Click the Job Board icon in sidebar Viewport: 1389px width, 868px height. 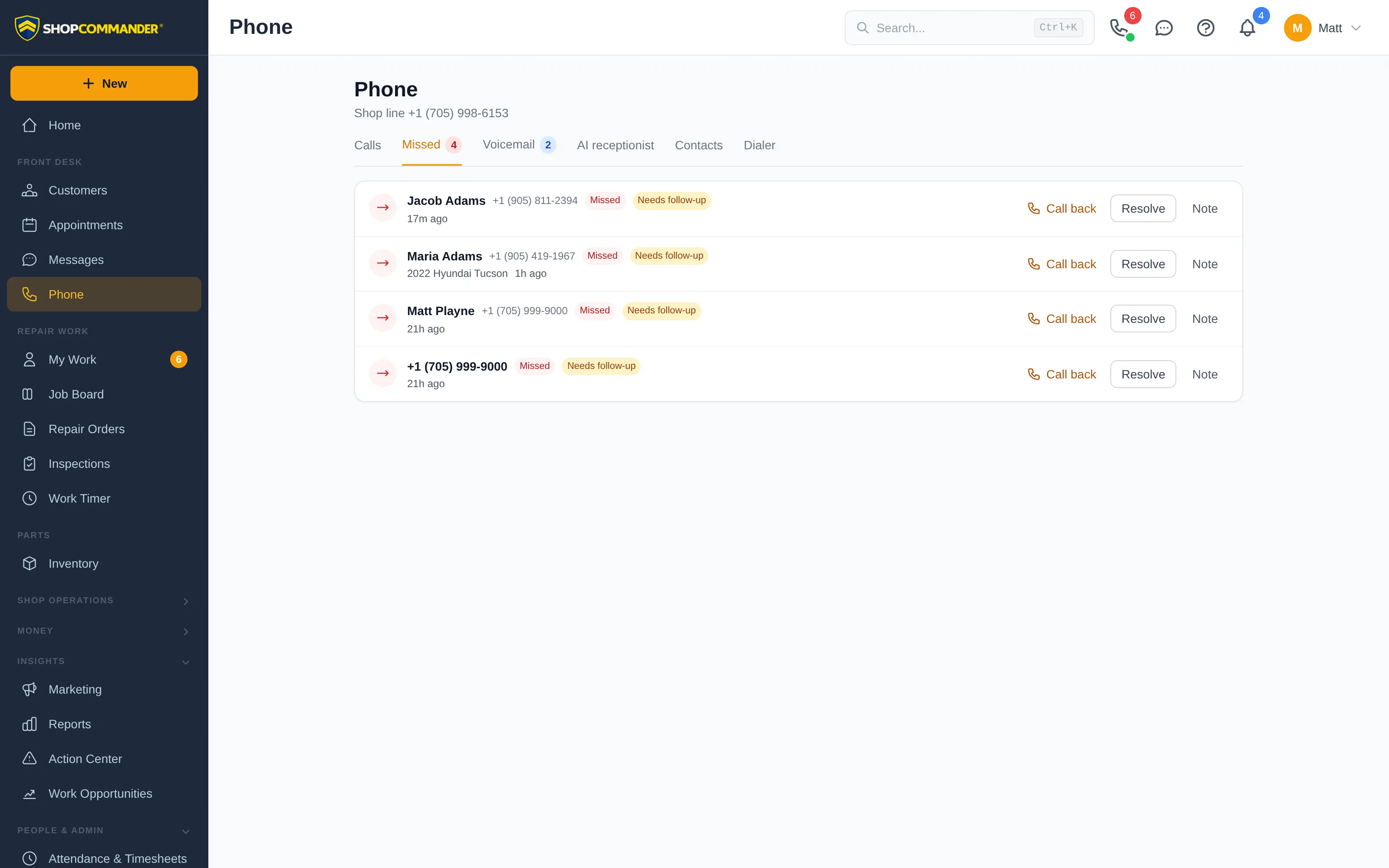pyautogui.click(x=27, y=395)
